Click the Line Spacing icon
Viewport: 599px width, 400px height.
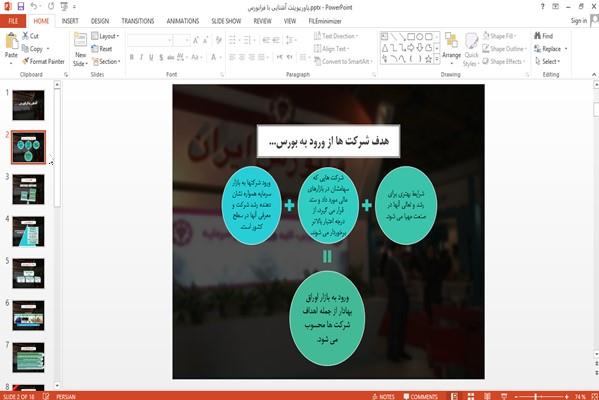tap(290, 40)
